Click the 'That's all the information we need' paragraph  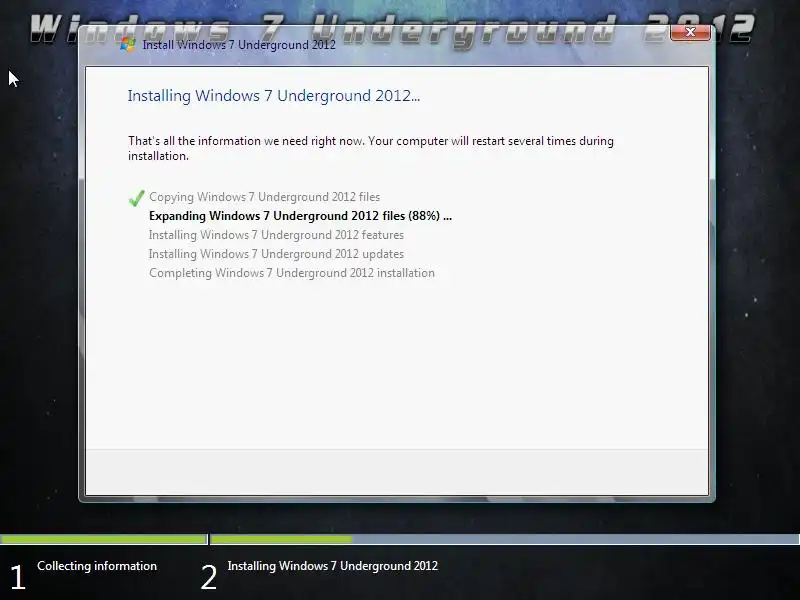click(x=371, y=148)
